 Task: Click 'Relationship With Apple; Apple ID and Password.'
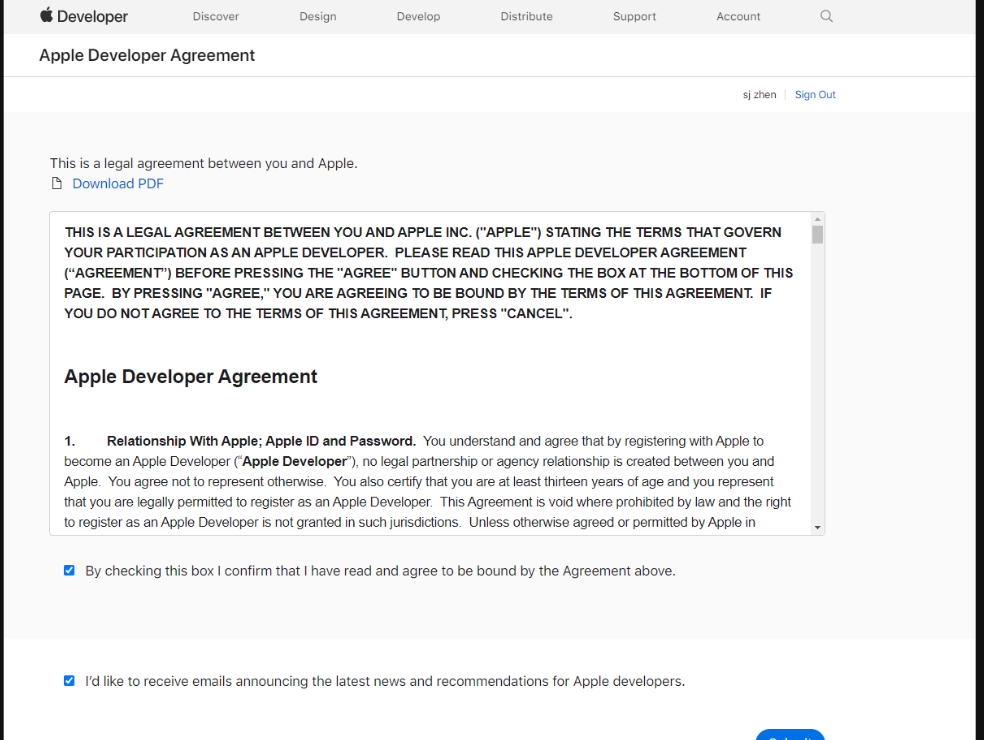[x=261, y=441]
